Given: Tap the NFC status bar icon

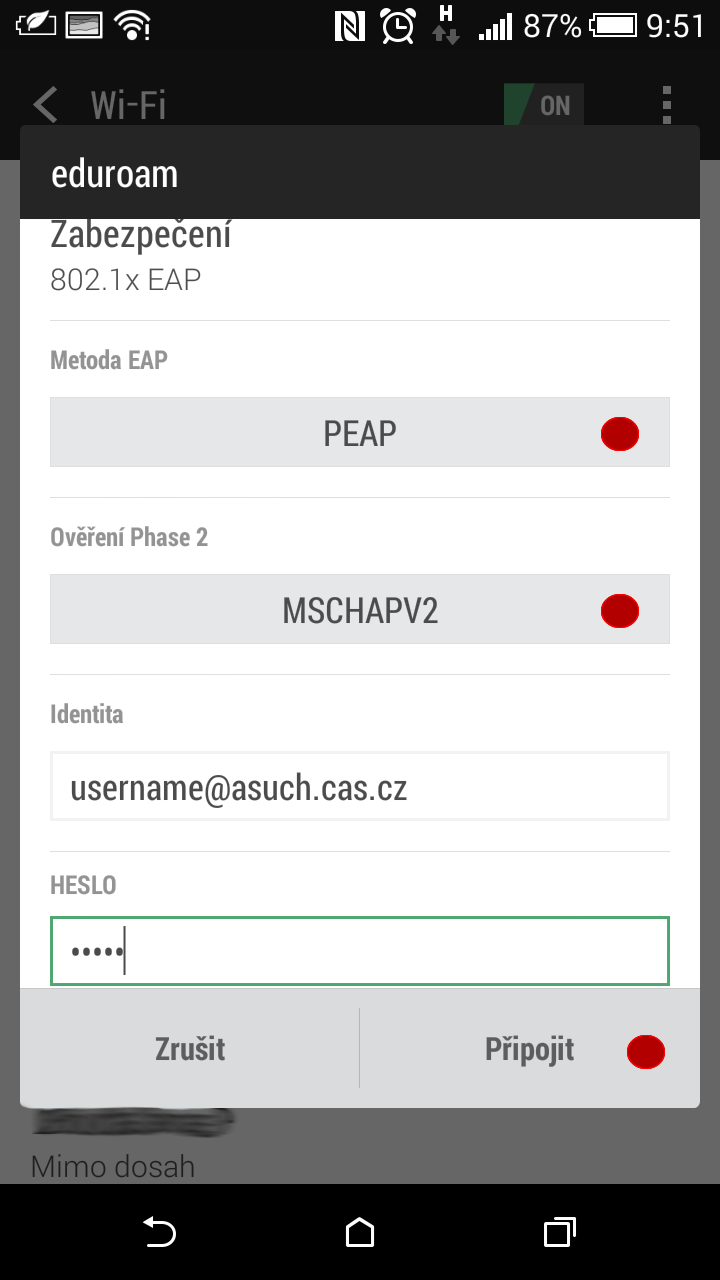Looking at the screenshot, I should [350, 26].
